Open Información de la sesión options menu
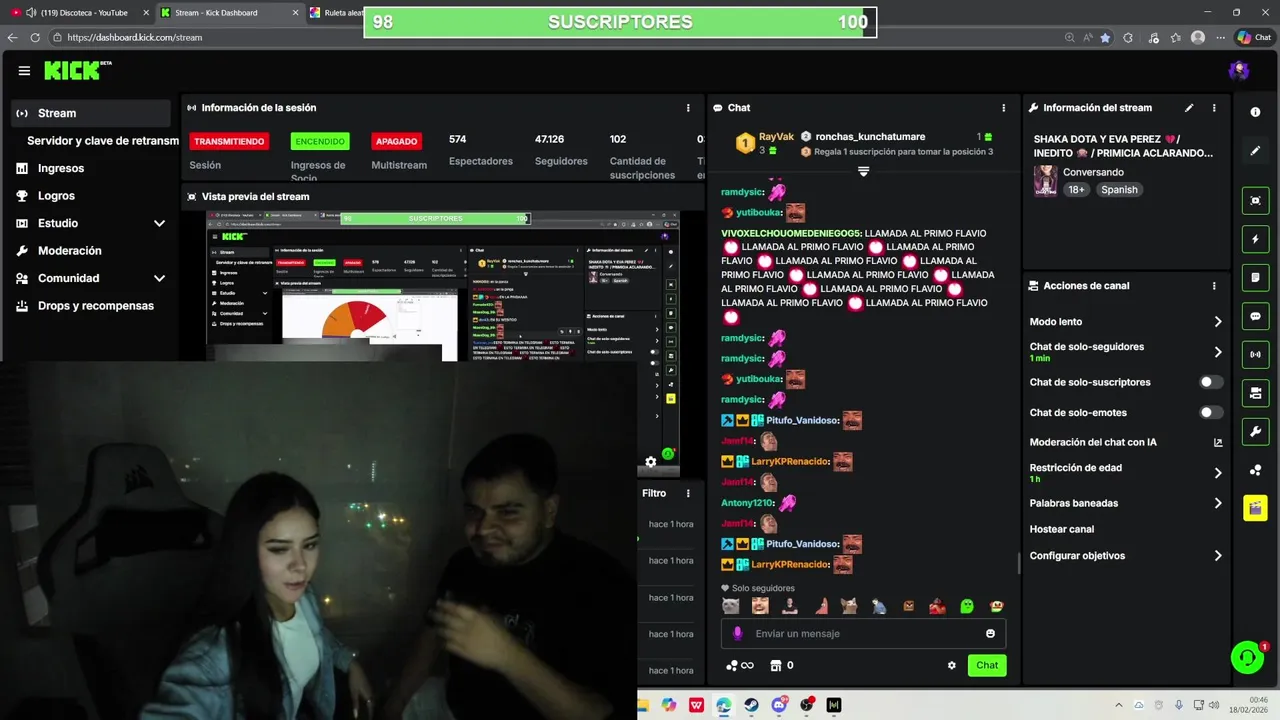 click(x=688, y=108)
